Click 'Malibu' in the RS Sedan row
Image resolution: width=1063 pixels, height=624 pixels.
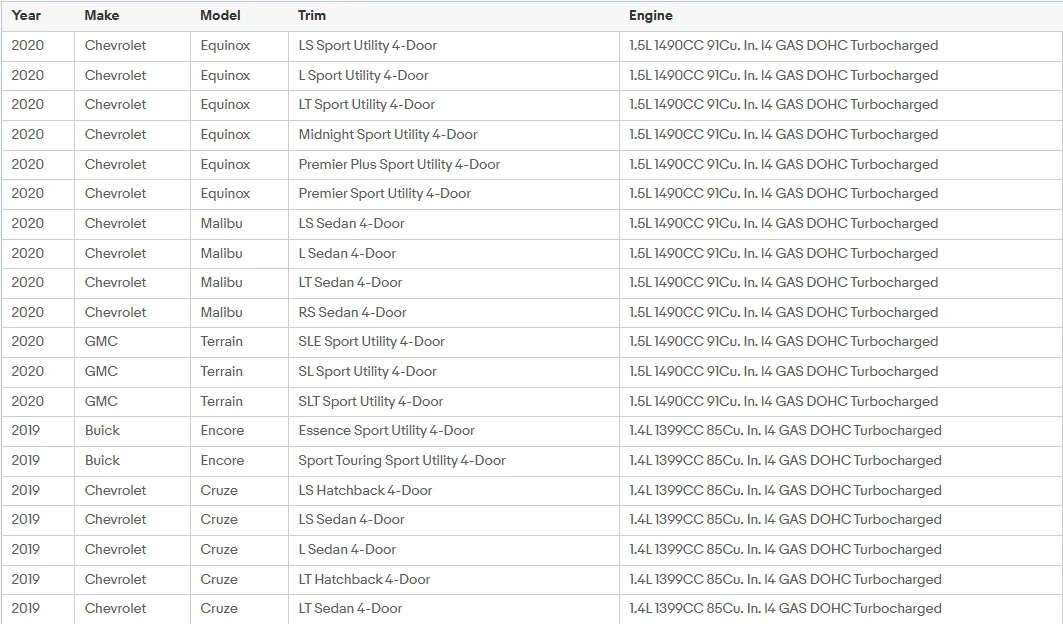pyautogui.click(x=222, y=312)
